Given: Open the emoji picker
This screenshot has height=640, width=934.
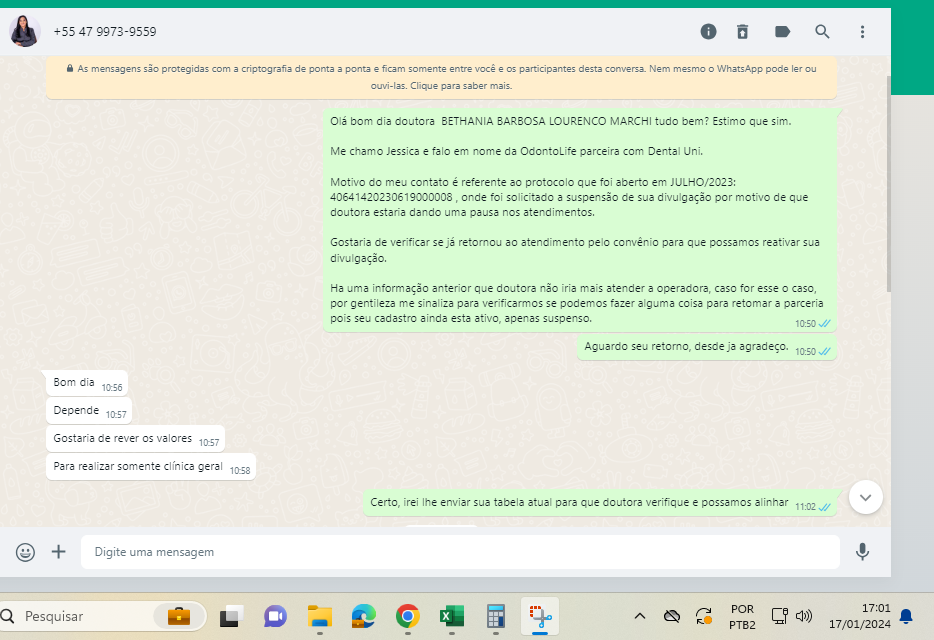Looking at the screenshot, I should 25,552.
